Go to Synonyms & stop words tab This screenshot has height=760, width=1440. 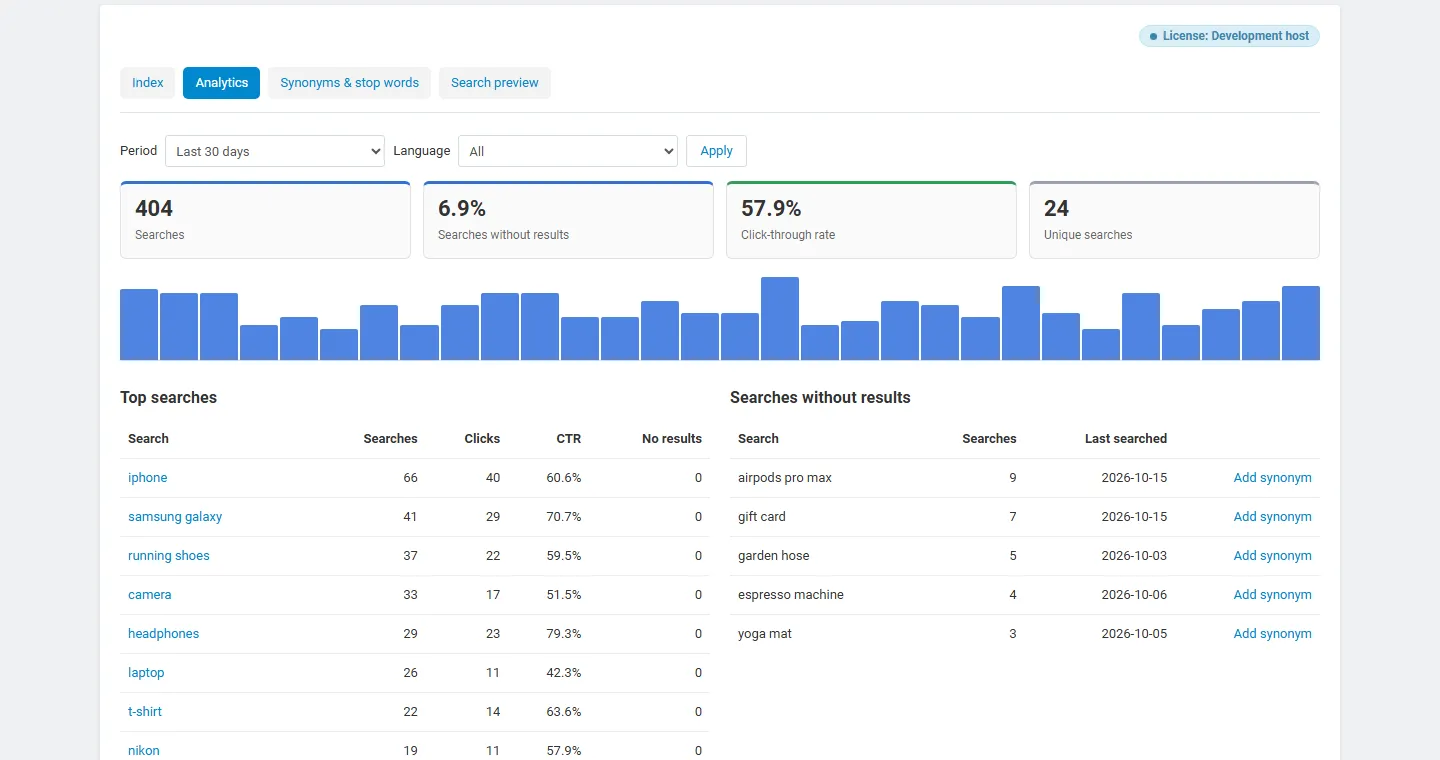pyautogui.click(x=350, y=83)
